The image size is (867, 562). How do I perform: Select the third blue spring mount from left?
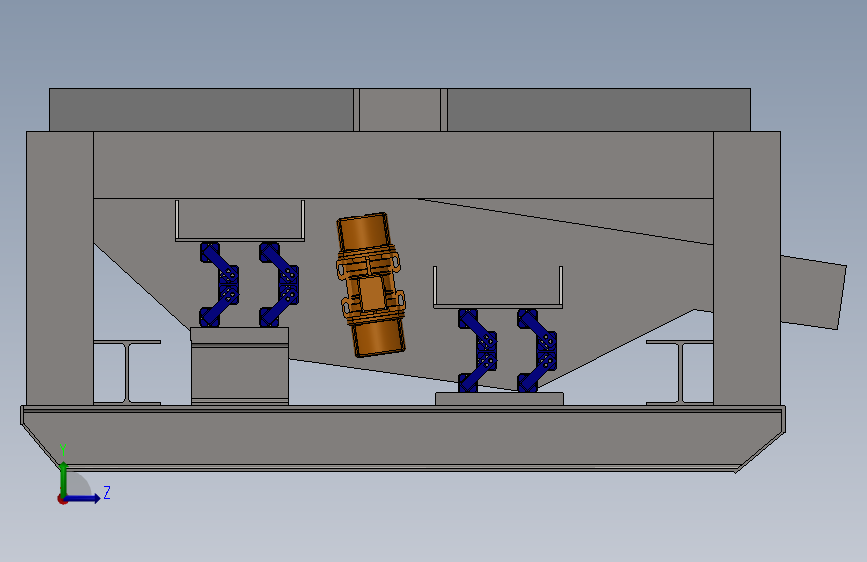tap(477, 351)
